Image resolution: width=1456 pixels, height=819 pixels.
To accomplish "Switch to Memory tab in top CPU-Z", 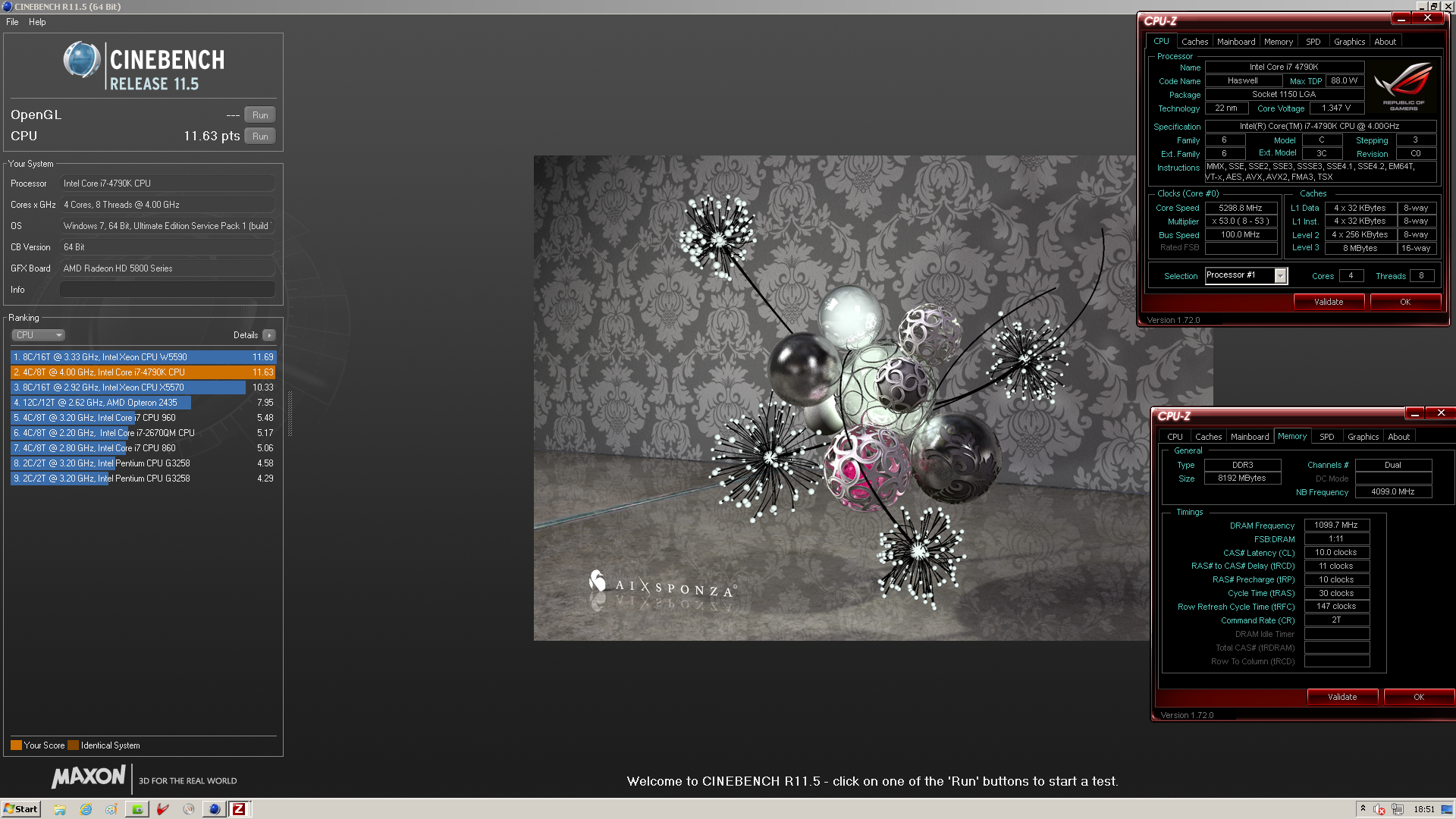I will click(x=1279, y=42).
